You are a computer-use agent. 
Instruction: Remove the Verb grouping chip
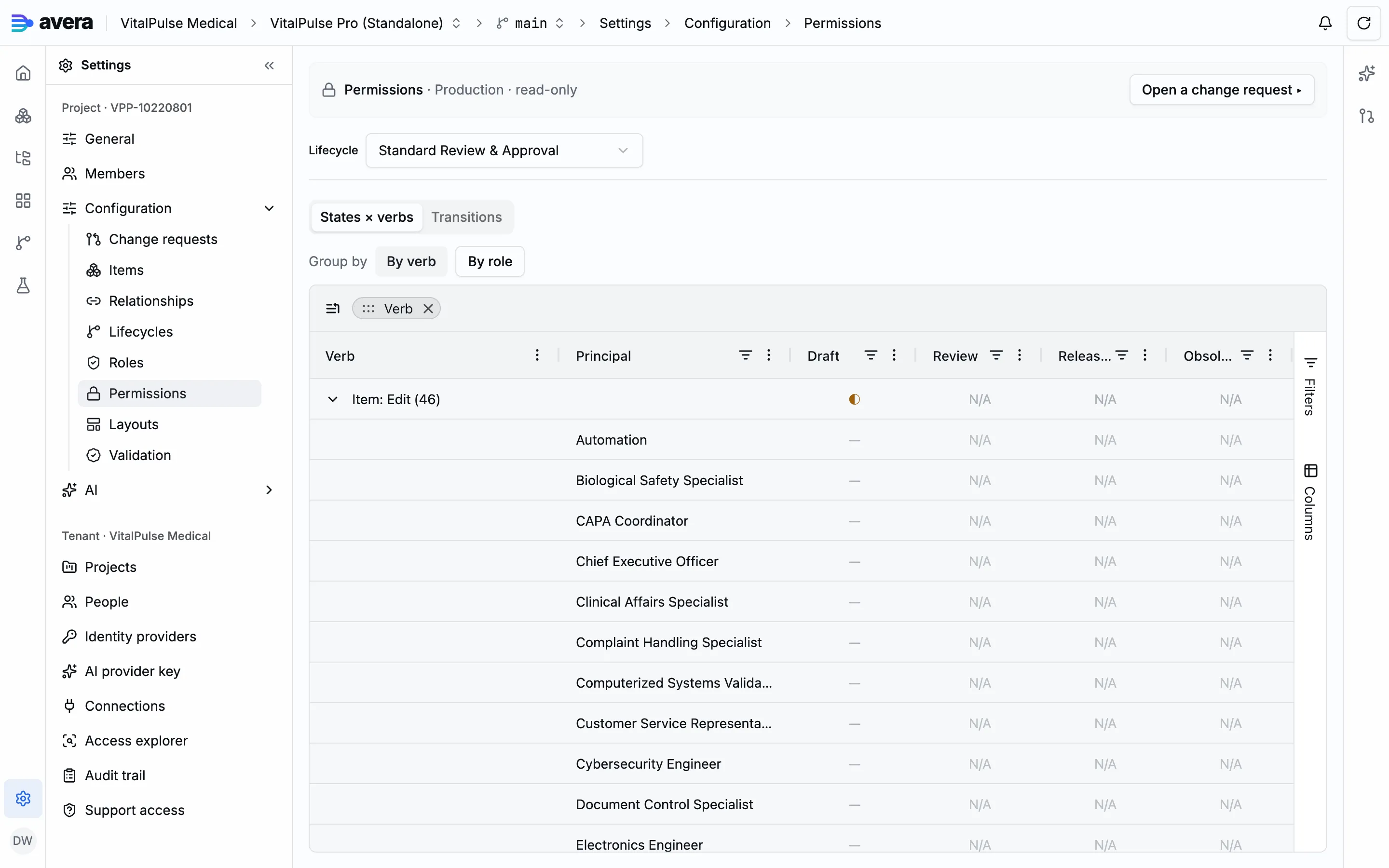click(x=428, y=308)
